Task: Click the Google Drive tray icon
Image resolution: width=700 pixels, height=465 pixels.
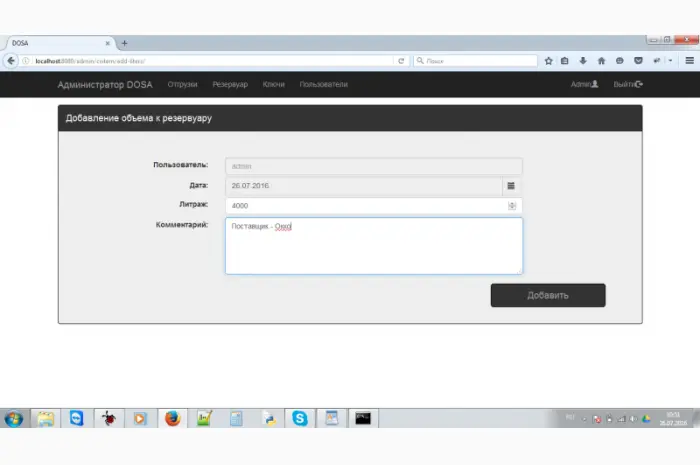Action: coord(646,419)
